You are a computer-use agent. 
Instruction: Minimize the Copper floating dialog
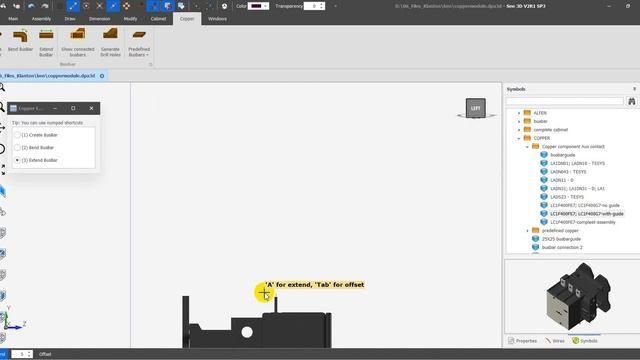pyautogui.click(x=55, y=108)
